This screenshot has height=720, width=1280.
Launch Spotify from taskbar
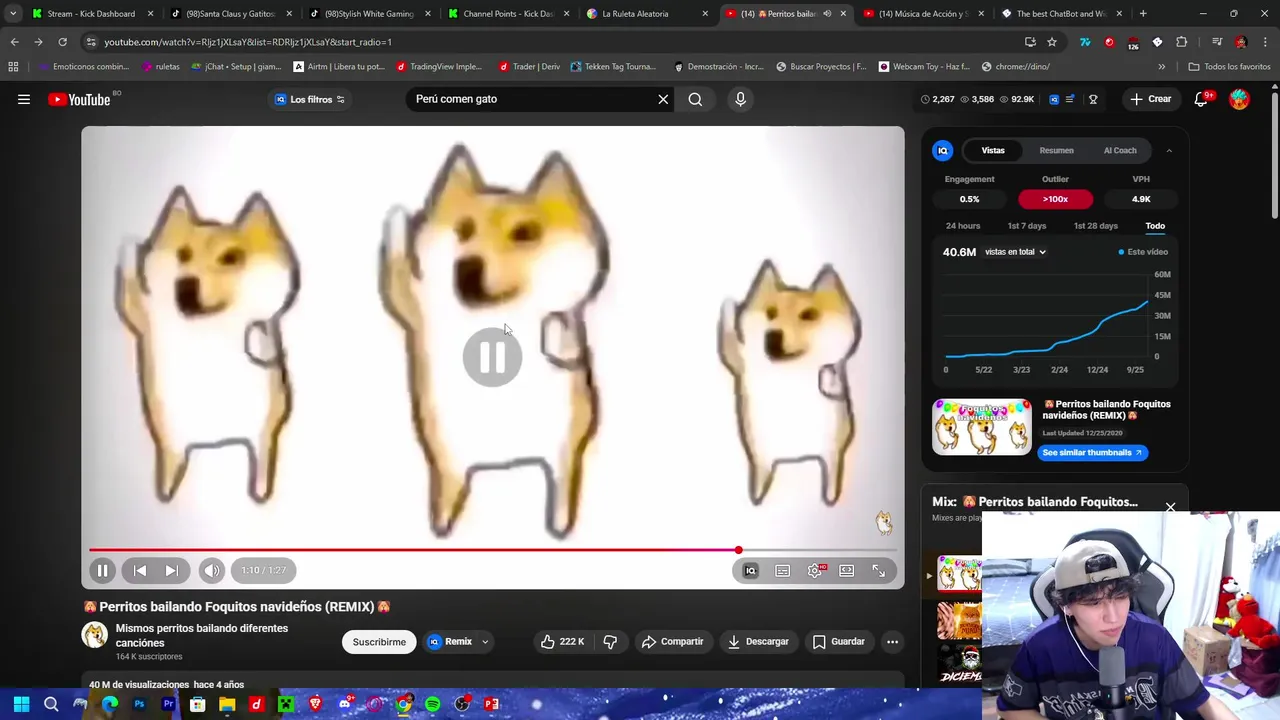point(432,704)
